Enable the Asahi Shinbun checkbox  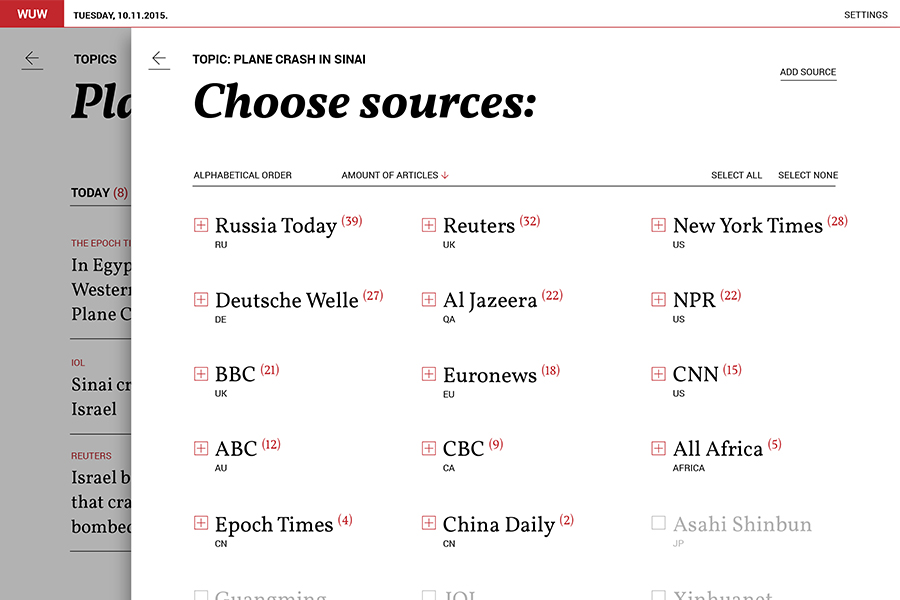pos(658,523)
